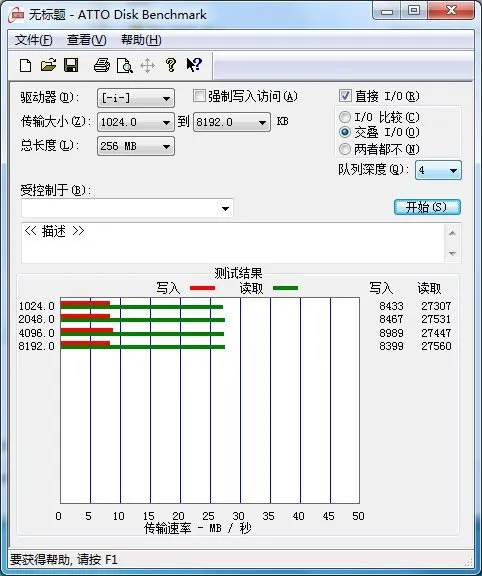This screenshot has height=576, width=482.
Task: Expand the transfer size 8192.0 dropdown
Action: [232, 122]
